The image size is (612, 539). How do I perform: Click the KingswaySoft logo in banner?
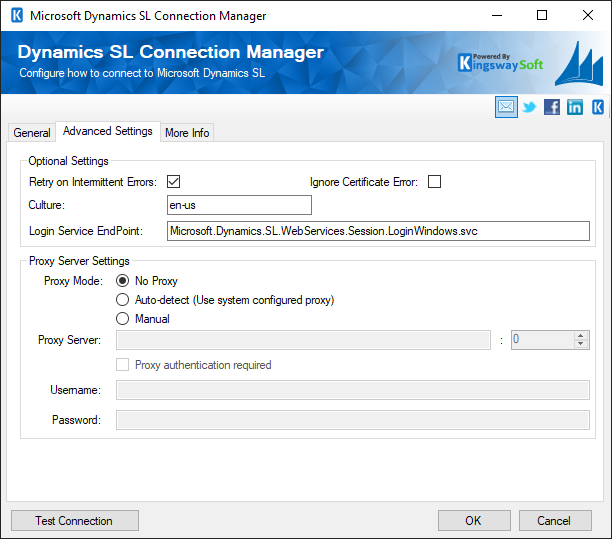500,63
